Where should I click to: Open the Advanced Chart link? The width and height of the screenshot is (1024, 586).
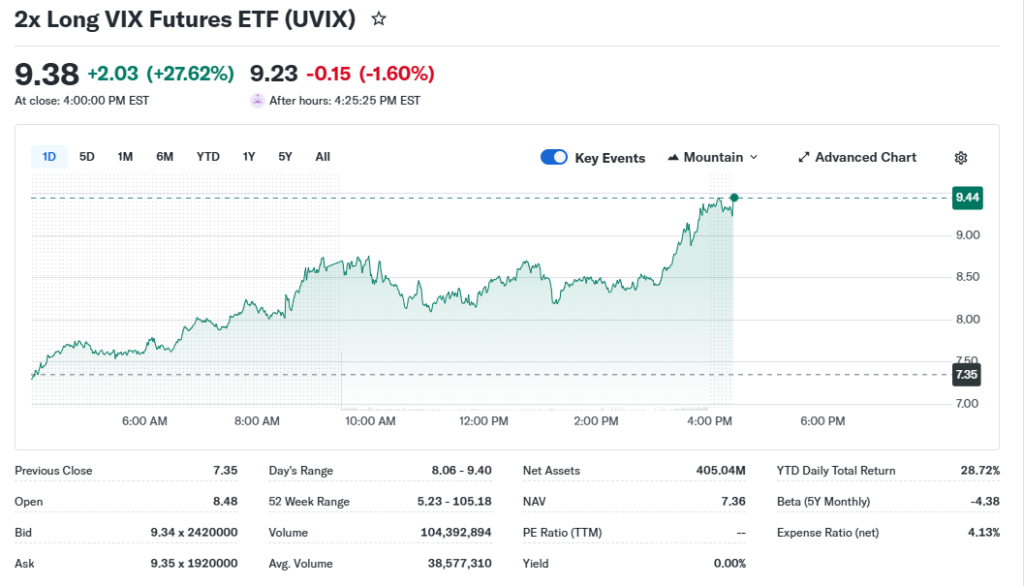[865, 158]
